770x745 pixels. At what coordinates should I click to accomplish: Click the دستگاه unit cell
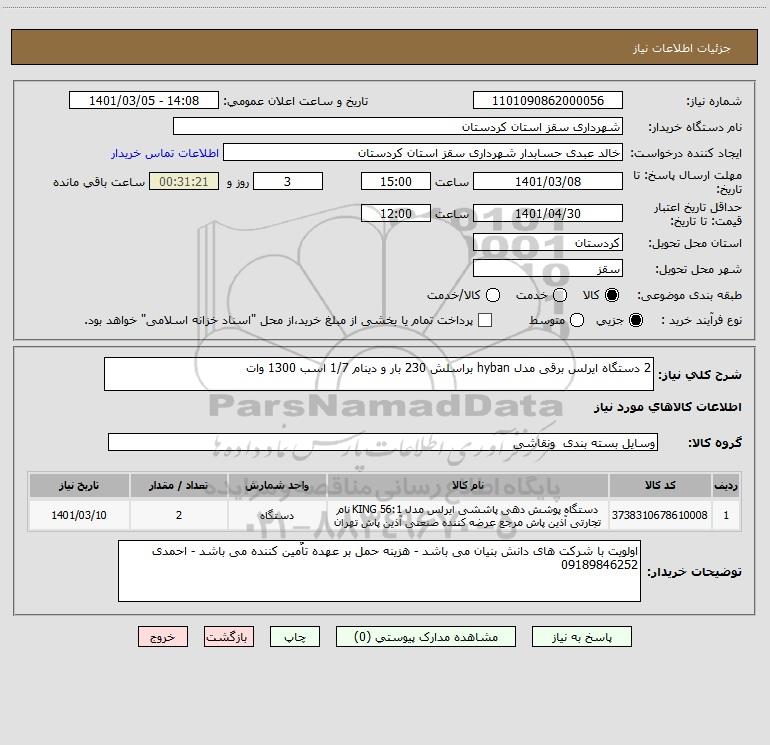click(277, 515)
